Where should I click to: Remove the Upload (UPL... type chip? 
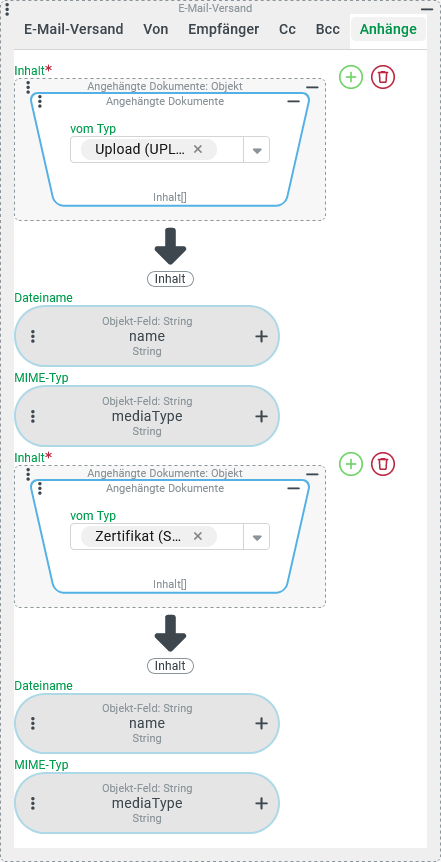coord(198,149)
